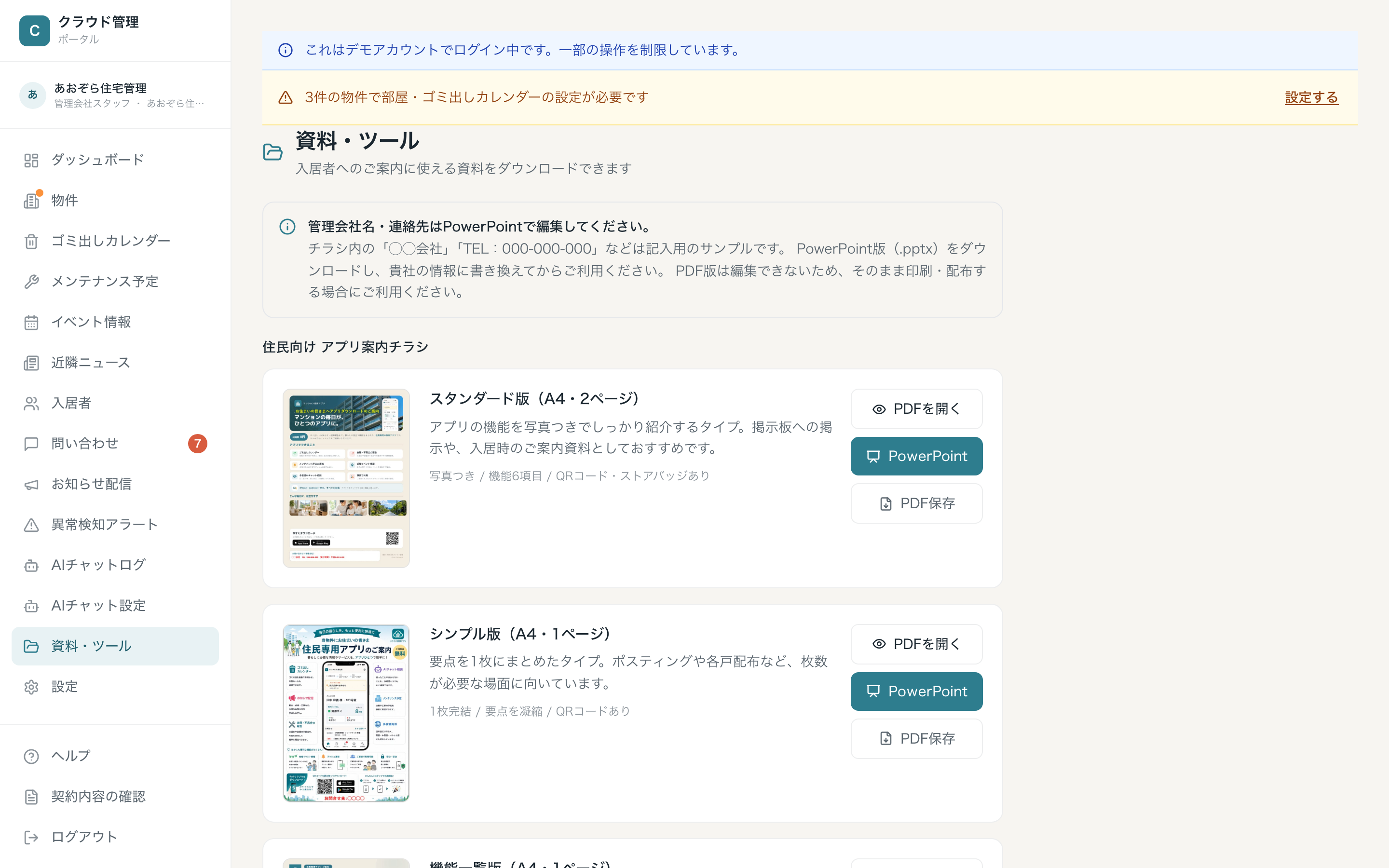Click the speech bubble icon for 問い合わせ
This screenshot has height=868, width=1389.
31,444
